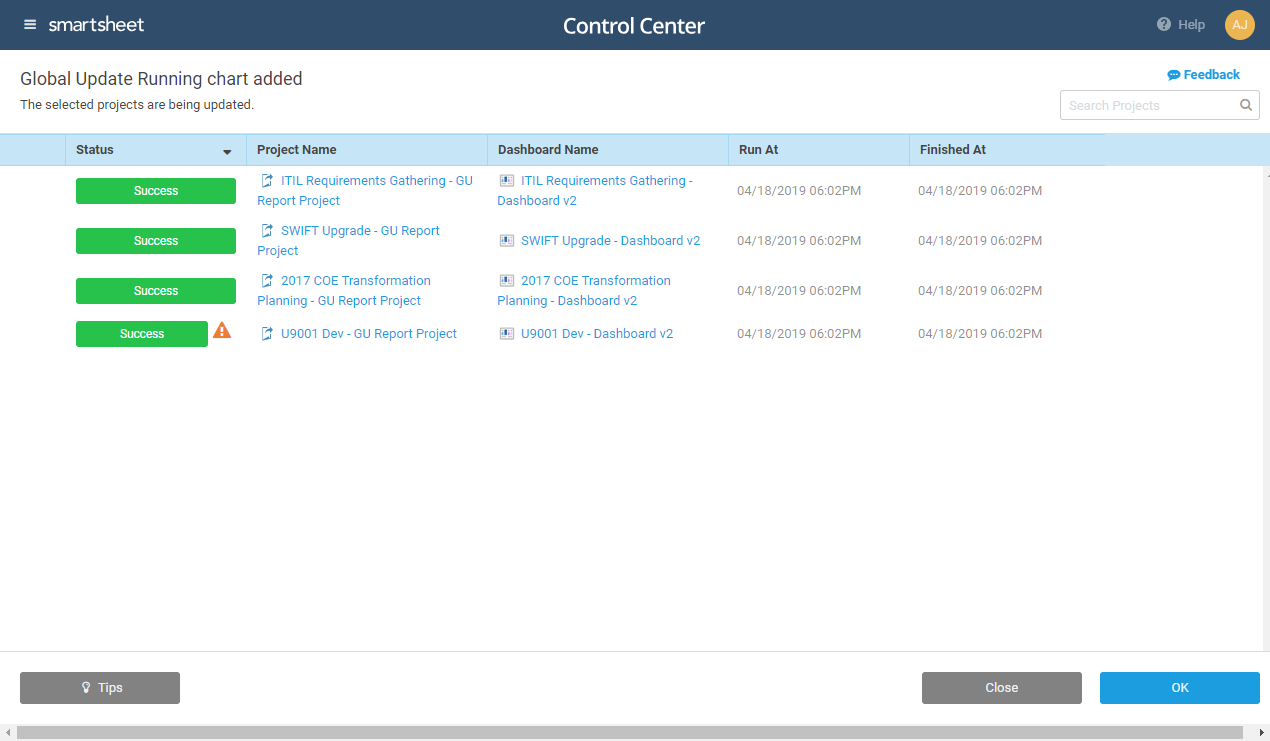Image resolution: width=1270 pixels, height=741 pixels.
Task: Click dashboard icon beside SWIFT Upgrade - Dashboard v2
Action: 507,241
